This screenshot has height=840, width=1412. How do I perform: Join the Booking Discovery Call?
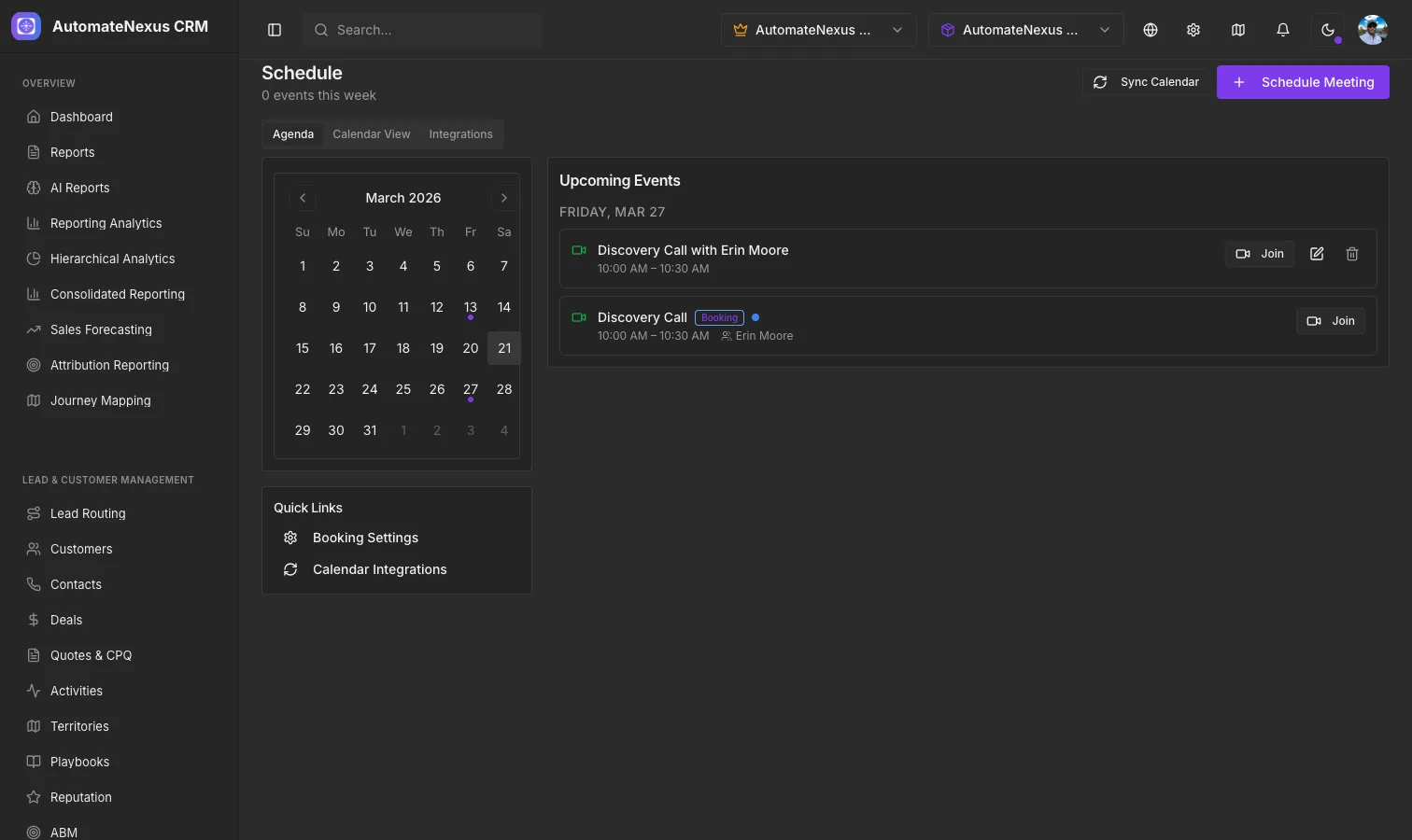1331,321
